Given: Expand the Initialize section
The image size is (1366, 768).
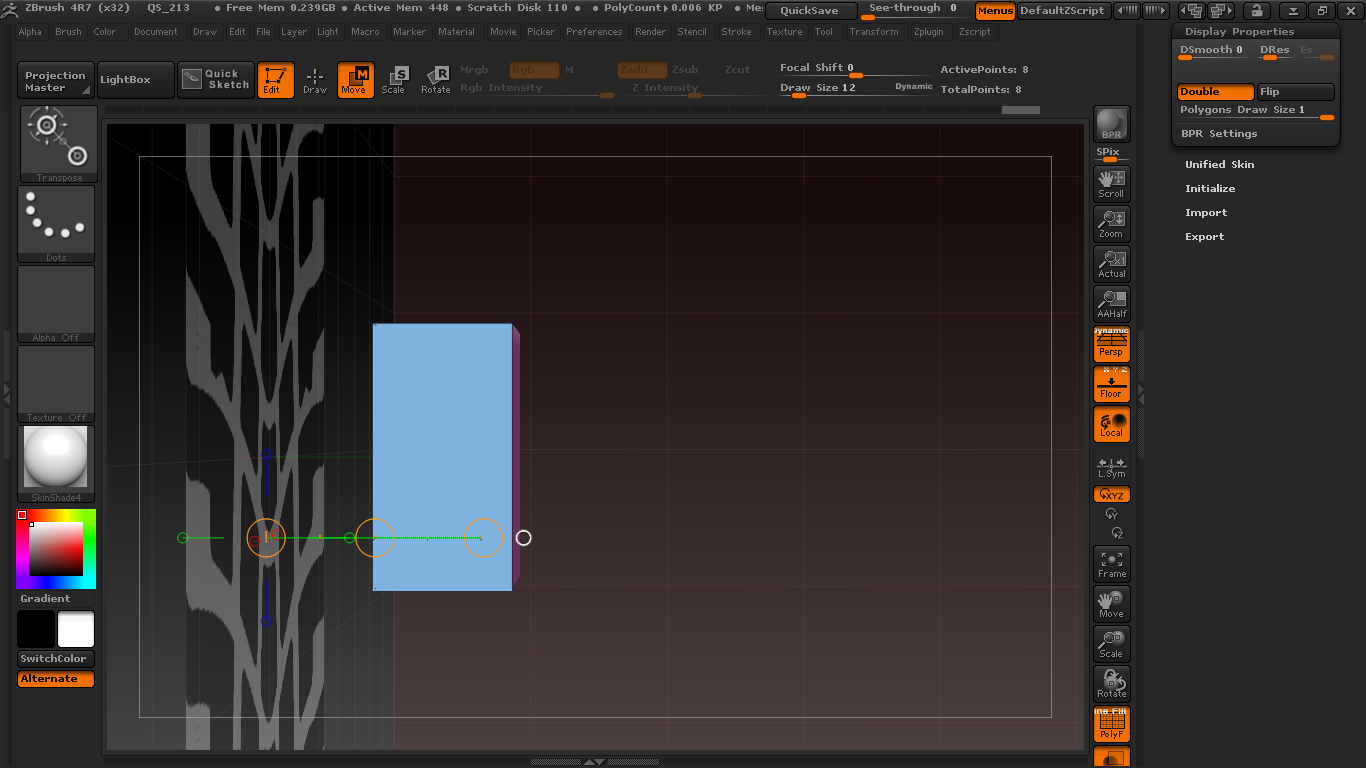Looking at the screenshot, I should (1210, 189).
